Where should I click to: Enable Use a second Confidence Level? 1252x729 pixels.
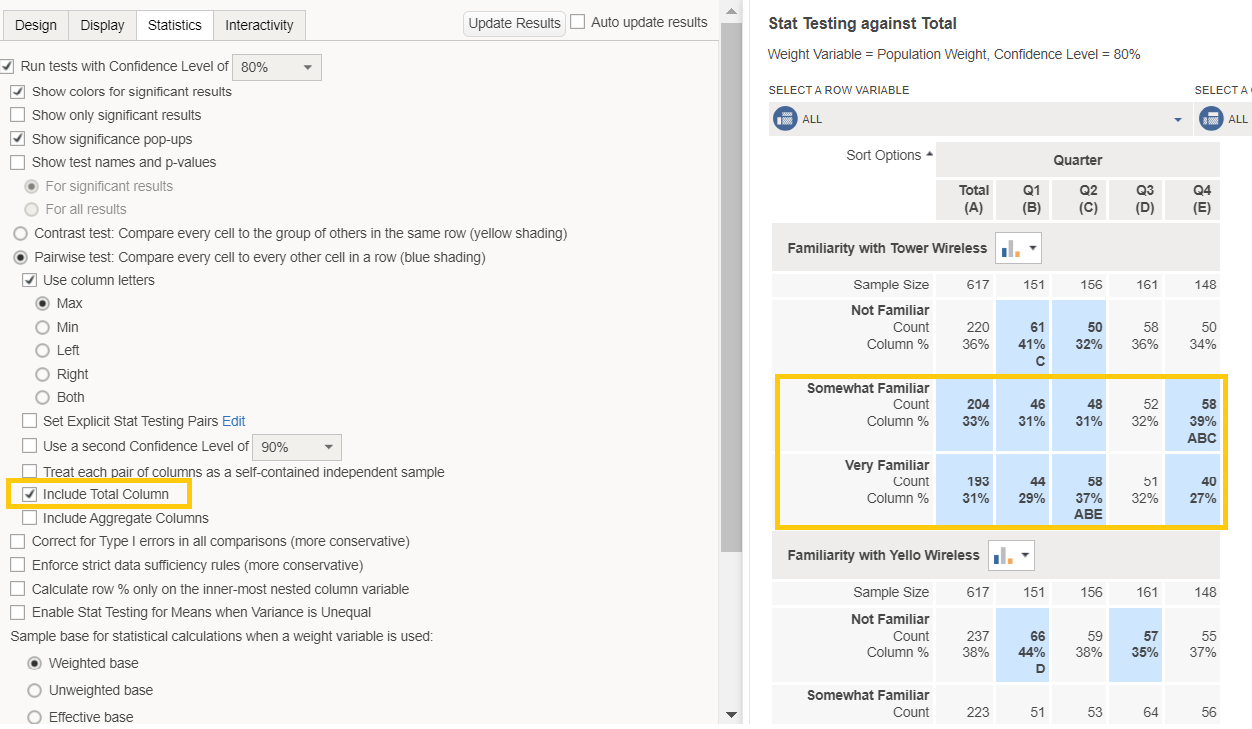(x=30, y=446)
